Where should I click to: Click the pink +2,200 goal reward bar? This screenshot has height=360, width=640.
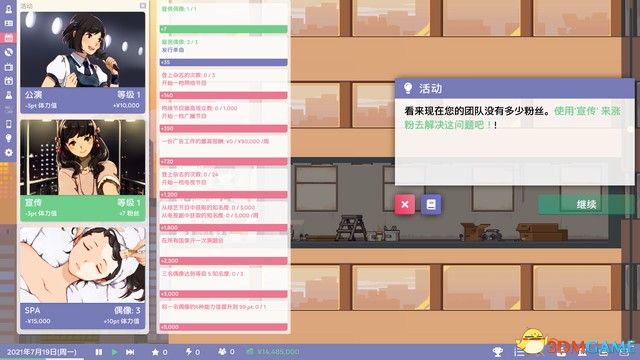[223, 261]
